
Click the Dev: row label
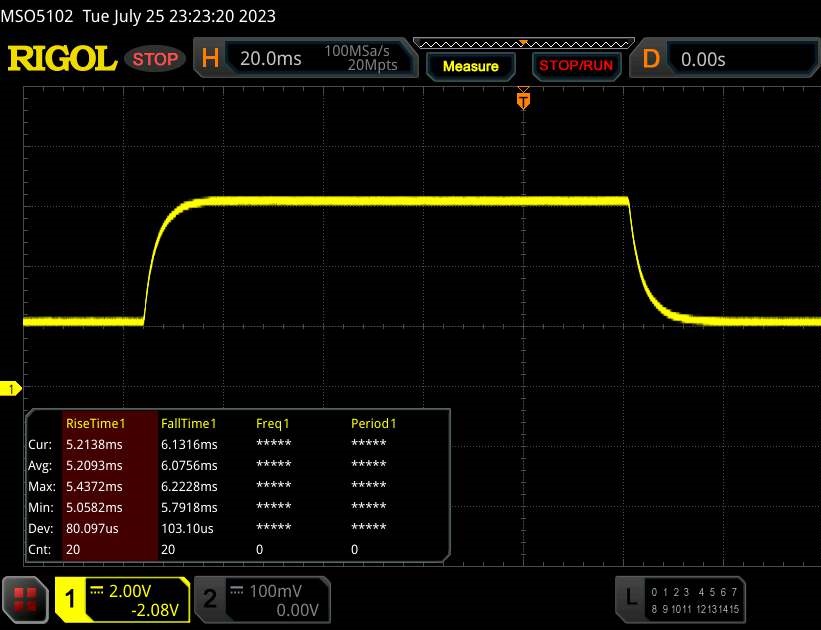(x=40, y=528)
